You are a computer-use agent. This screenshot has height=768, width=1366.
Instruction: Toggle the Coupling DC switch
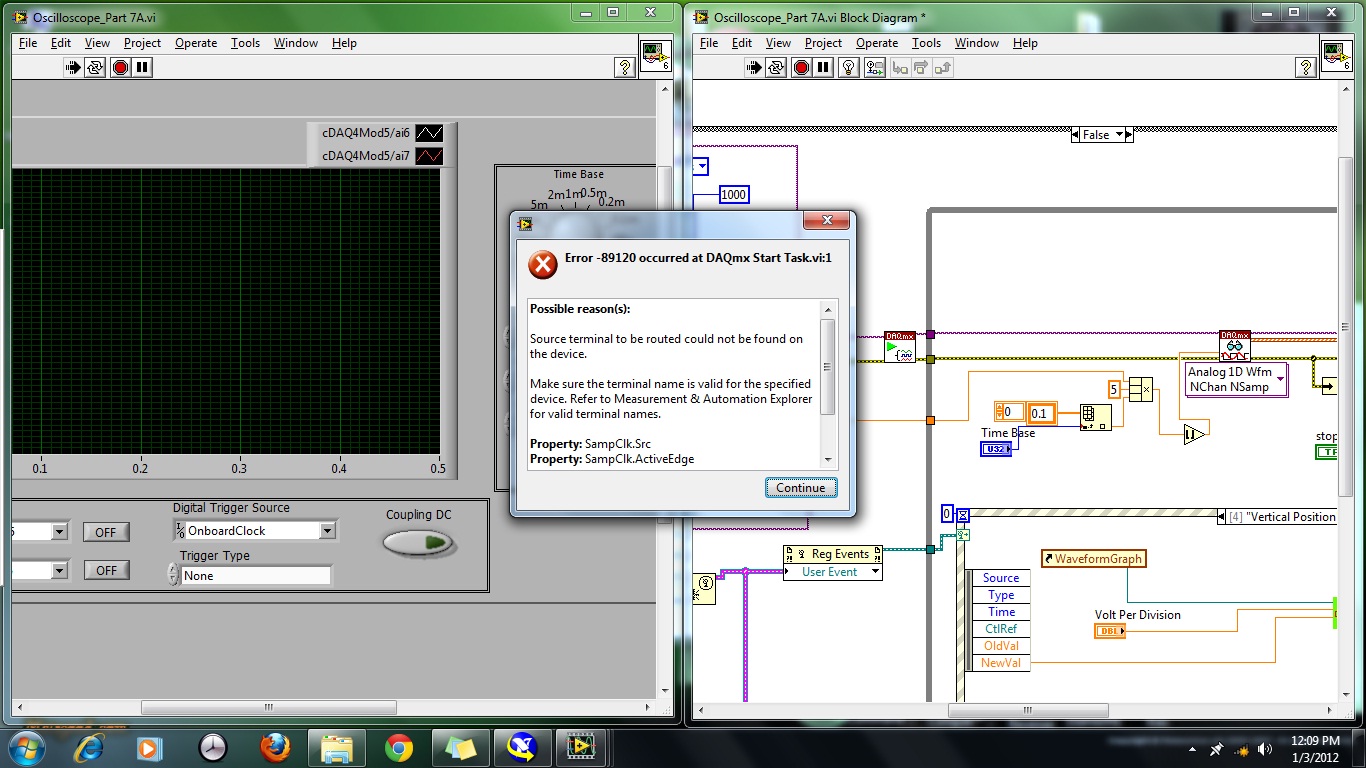coord(419,543)
